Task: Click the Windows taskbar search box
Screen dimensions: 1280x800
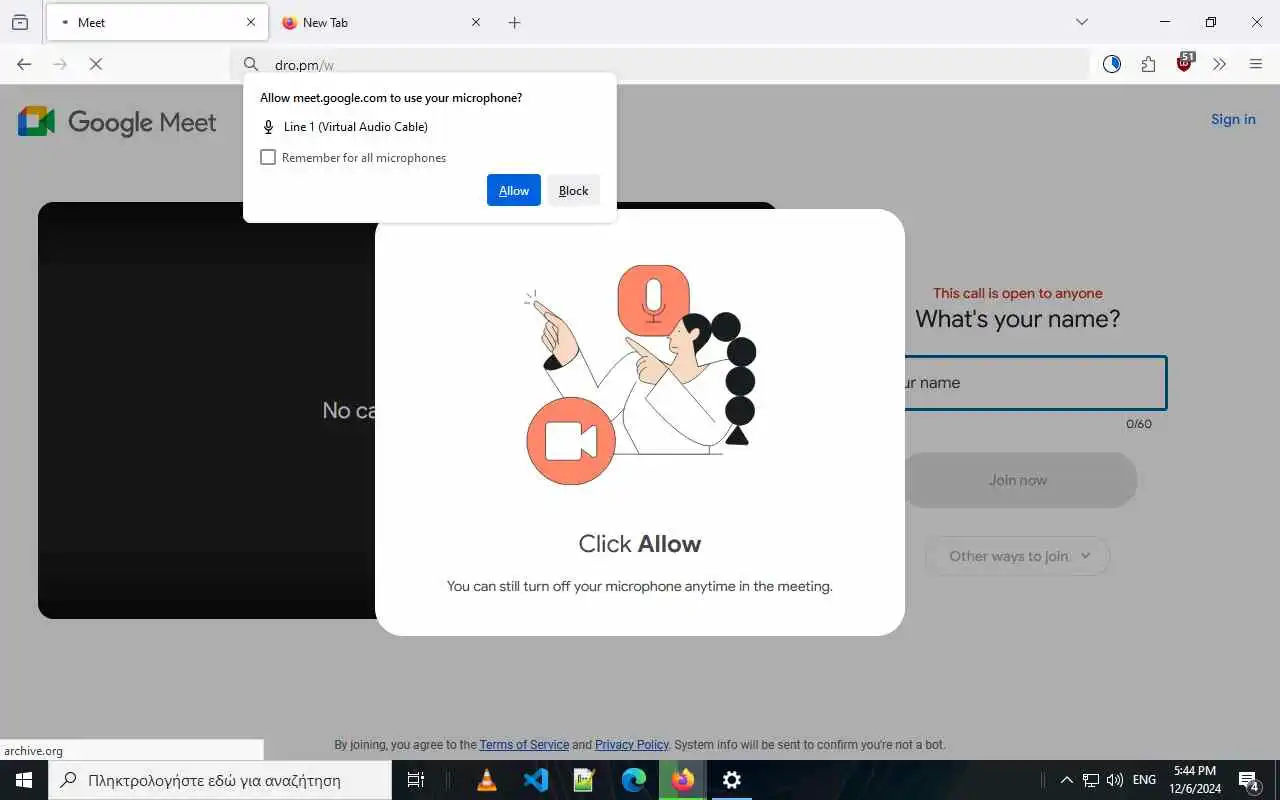Action: tap(220, 780)
